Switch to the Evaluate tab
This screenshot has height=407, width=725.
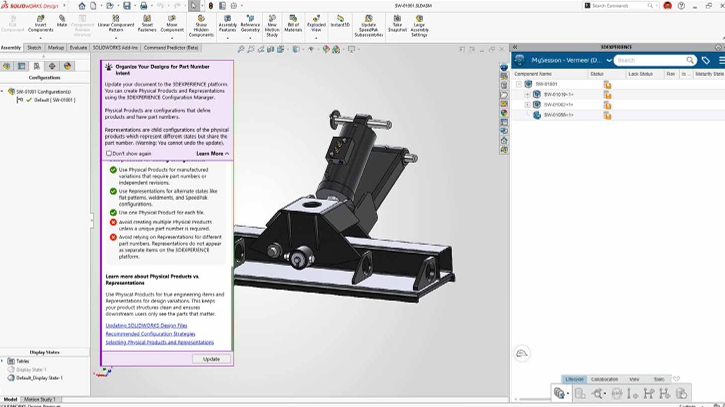click(78, 48)
